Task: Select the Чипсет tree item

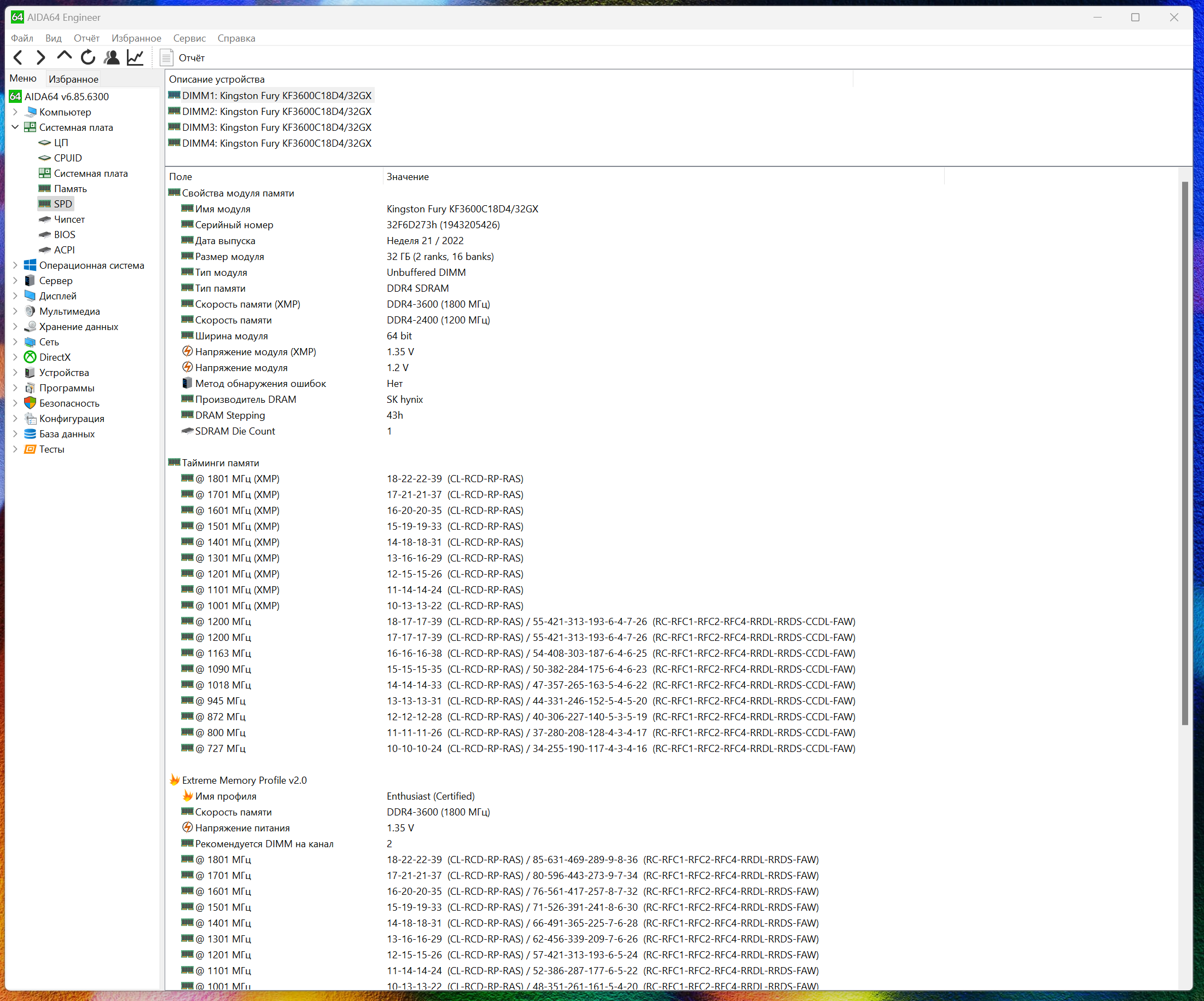Action: click(69, 219)
